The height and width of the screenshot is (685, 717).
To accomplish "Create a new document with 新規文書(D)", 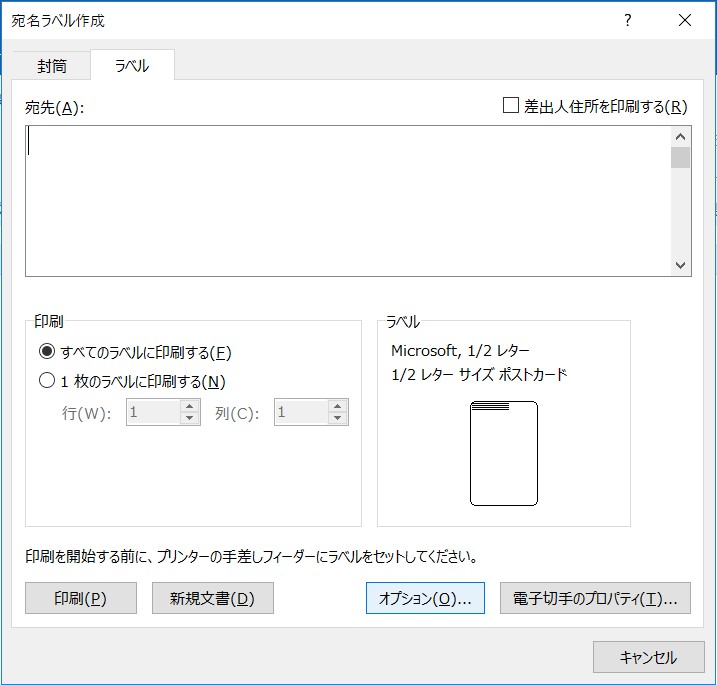I will tap(213, 598).
